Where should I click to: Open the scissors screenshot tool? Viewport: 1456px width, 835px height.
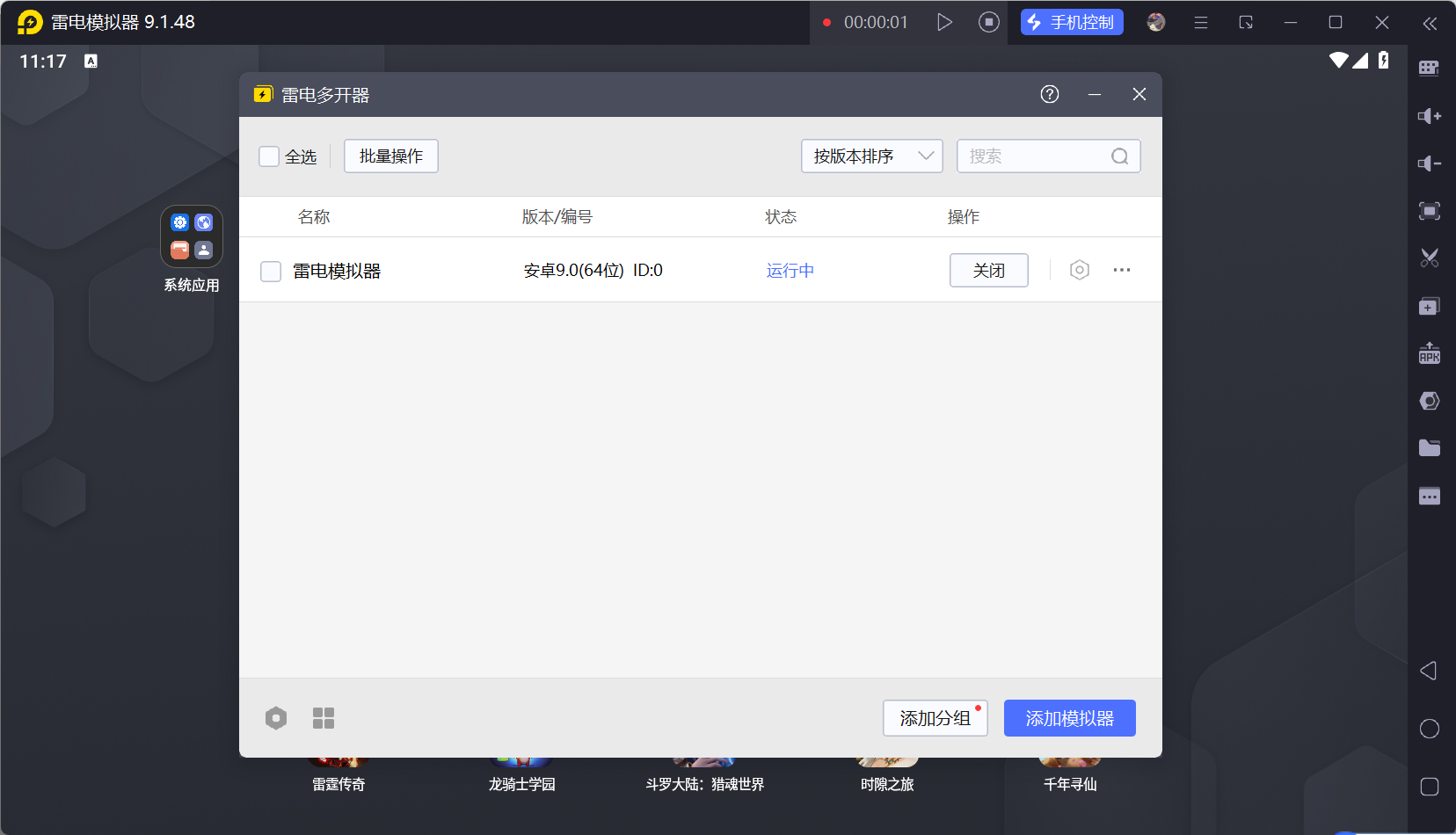(x=1429, y=258)
